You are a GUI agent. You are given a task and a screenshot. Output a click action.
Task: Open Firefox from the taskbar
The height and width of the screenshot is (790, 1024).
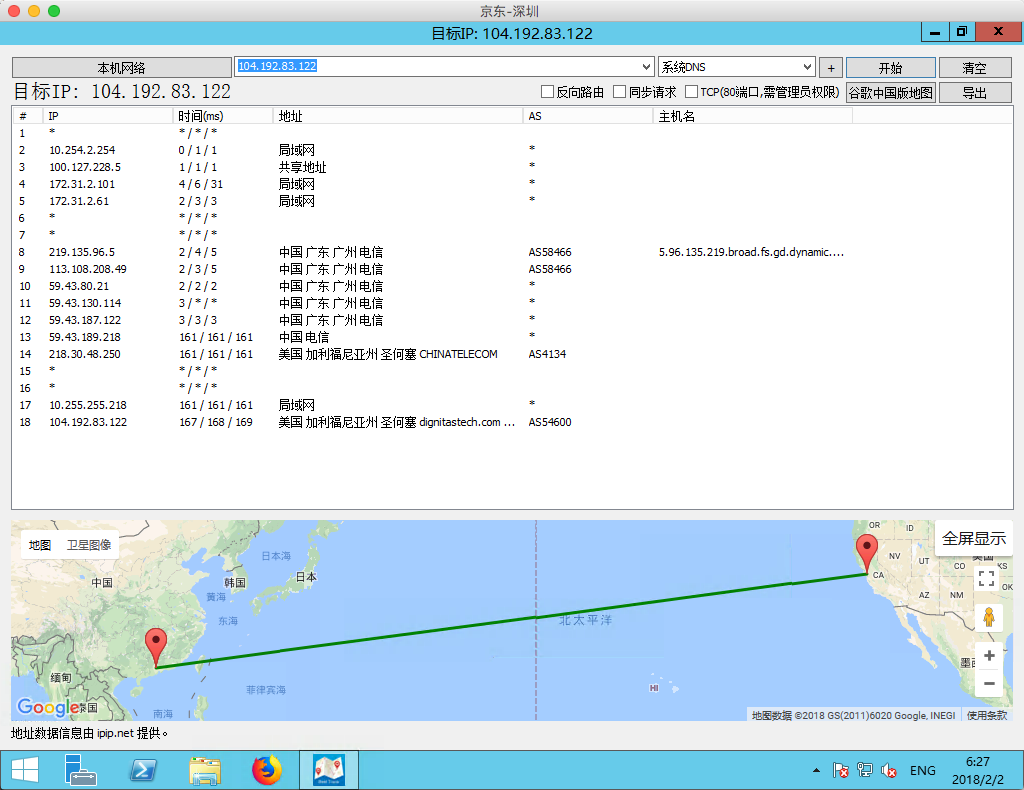point(267,770)
